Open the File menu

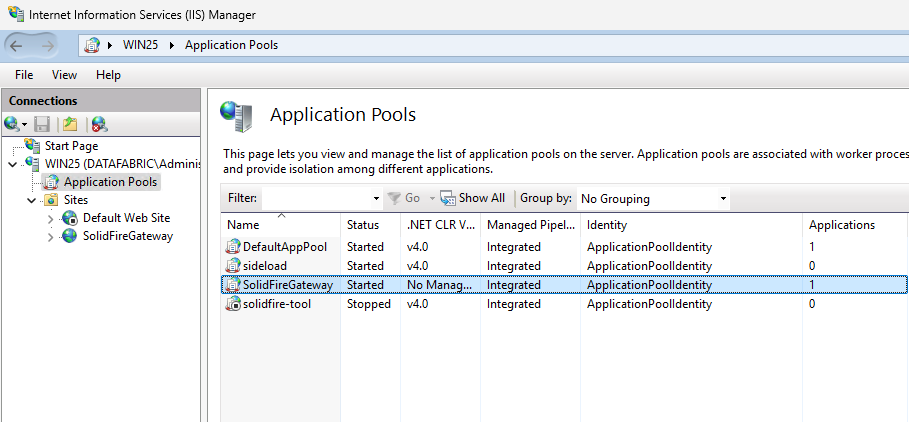point(24,75)
